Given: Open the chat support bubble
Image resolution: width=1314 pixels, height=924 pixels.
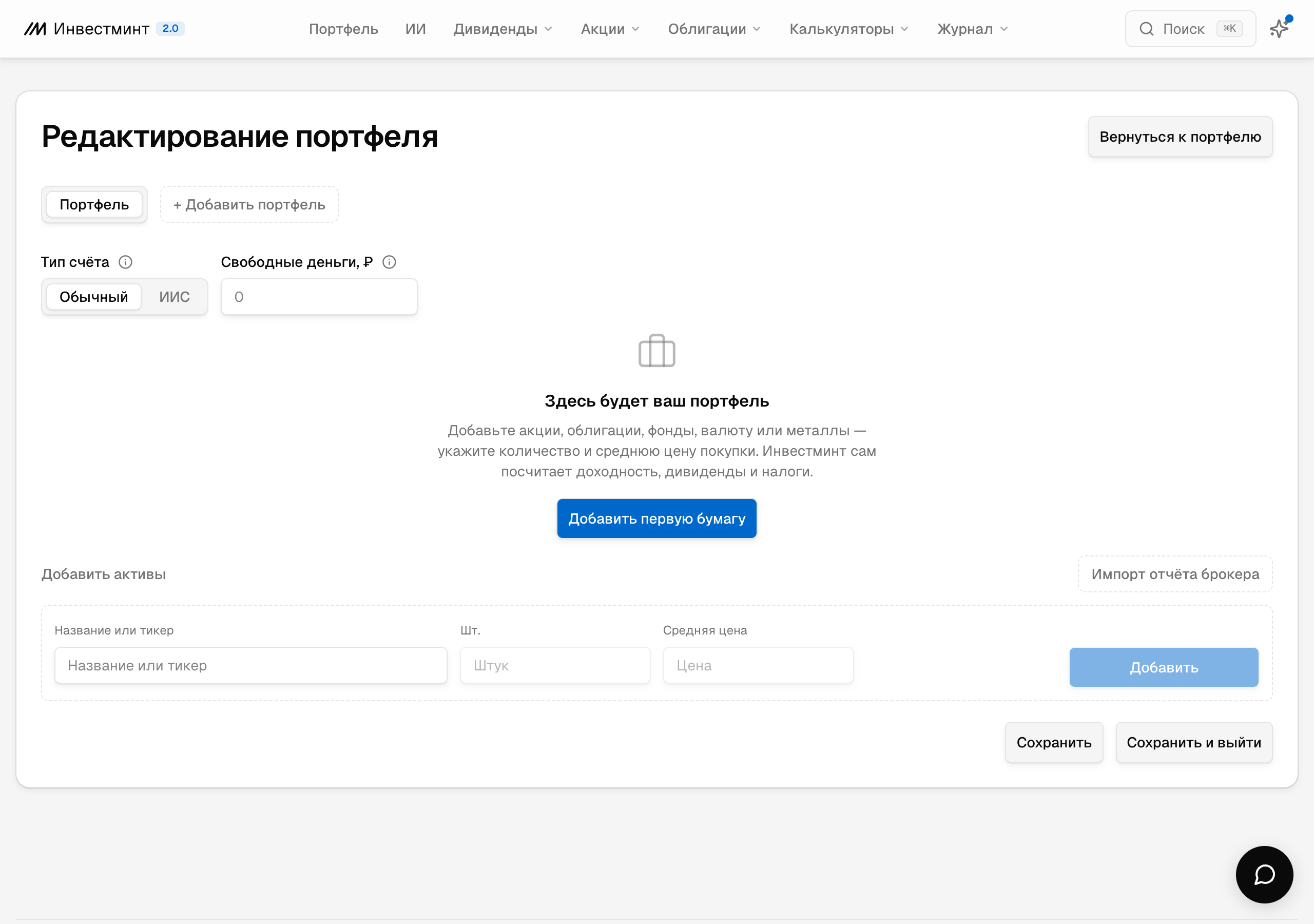Looking at the screenshot, I should 1264,874.
